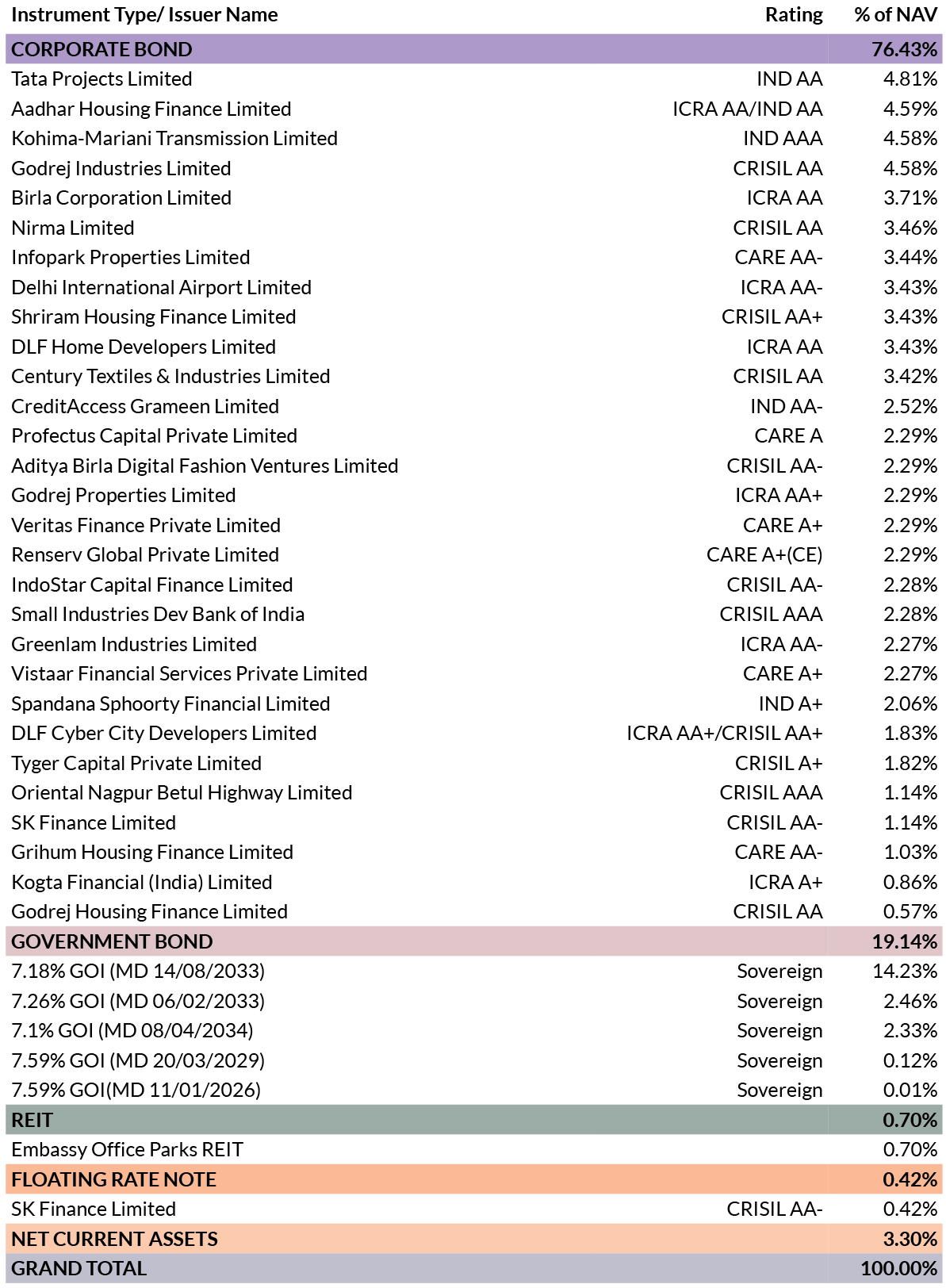Viewport: 946px width, 1288px height.
Task: Click 14.23% NAV value for GOI bond
Action: [x=905, y=972]
